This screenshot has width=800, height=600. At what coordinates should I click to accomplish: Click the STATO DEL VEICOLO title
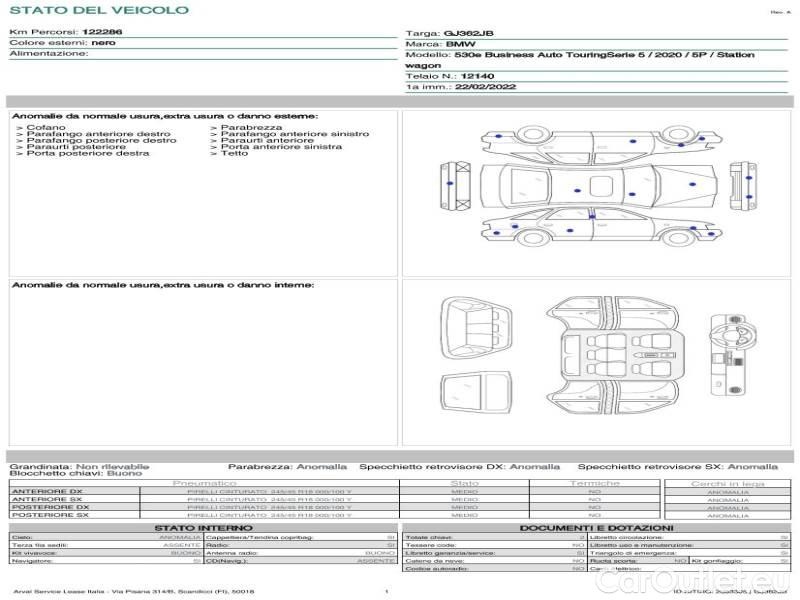coord(98,10)
